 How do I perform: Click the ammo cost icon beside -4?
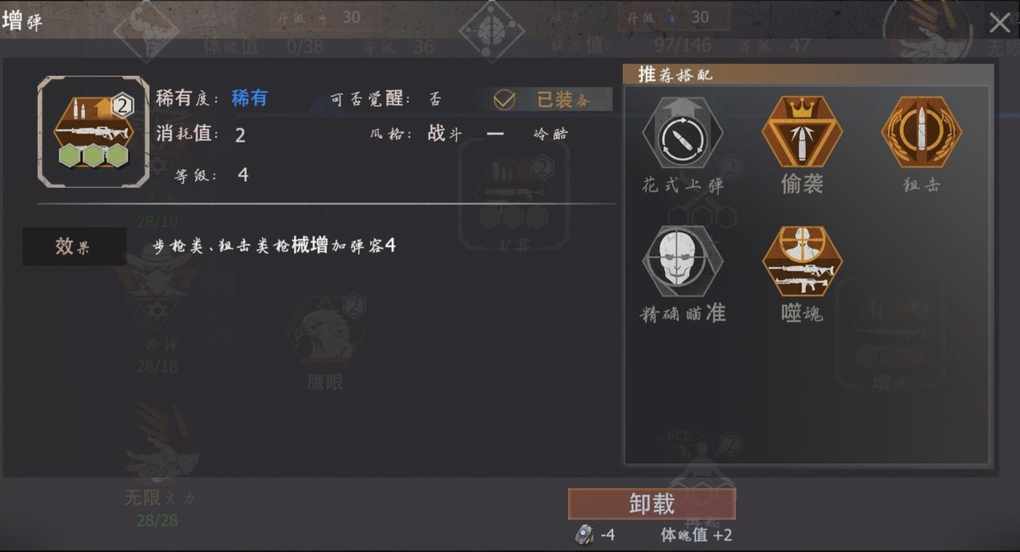pos(584,534)
